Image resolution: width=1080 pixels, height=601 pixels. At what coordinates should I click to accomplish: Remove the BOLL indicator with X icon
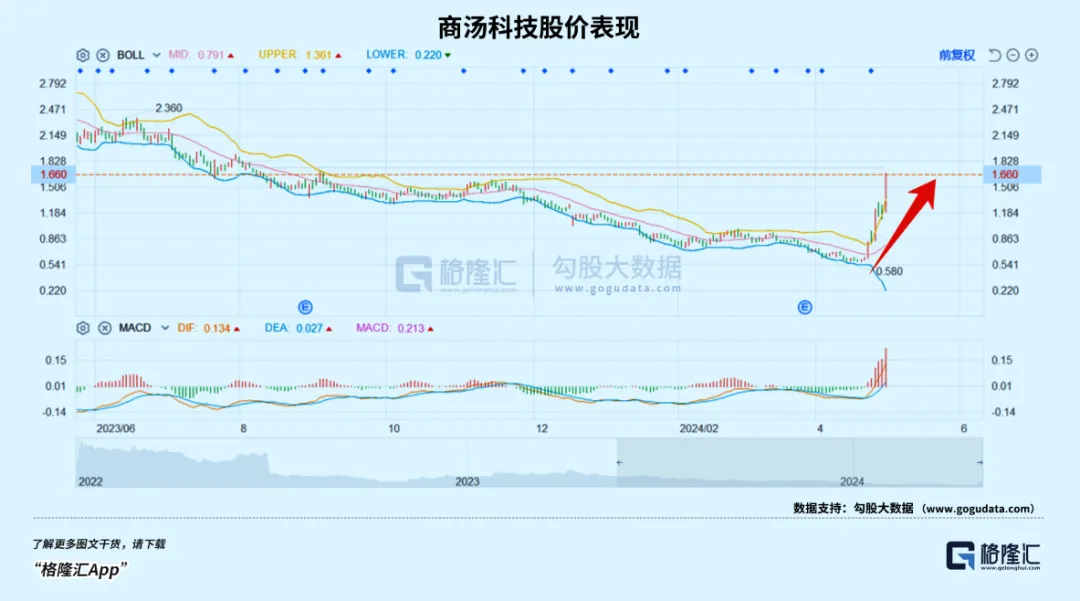[103, 55]
